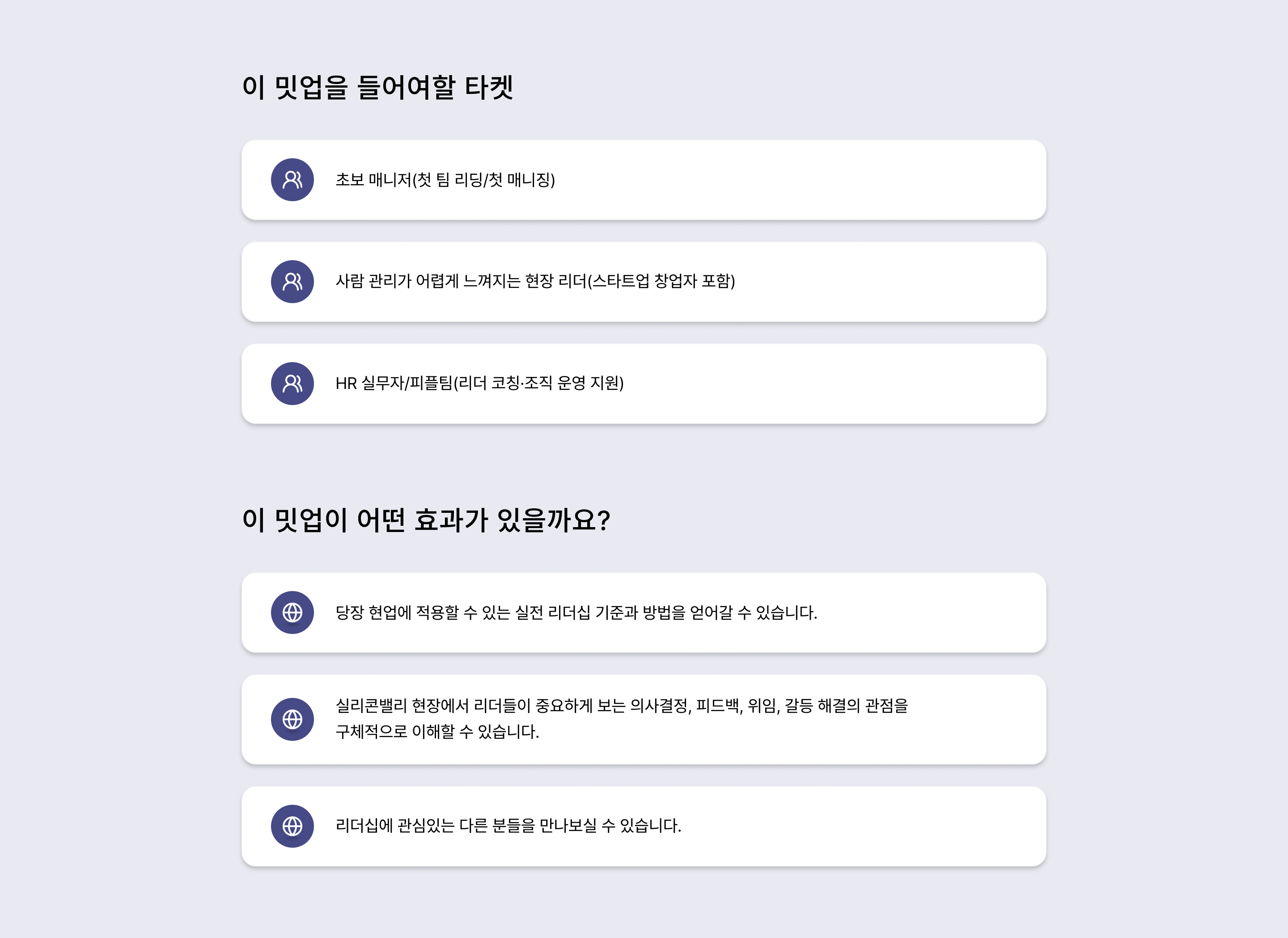Click the globe icon beside 당장 현업에 적용할
Screen dimensions: 1288x938
coord(292,613)
